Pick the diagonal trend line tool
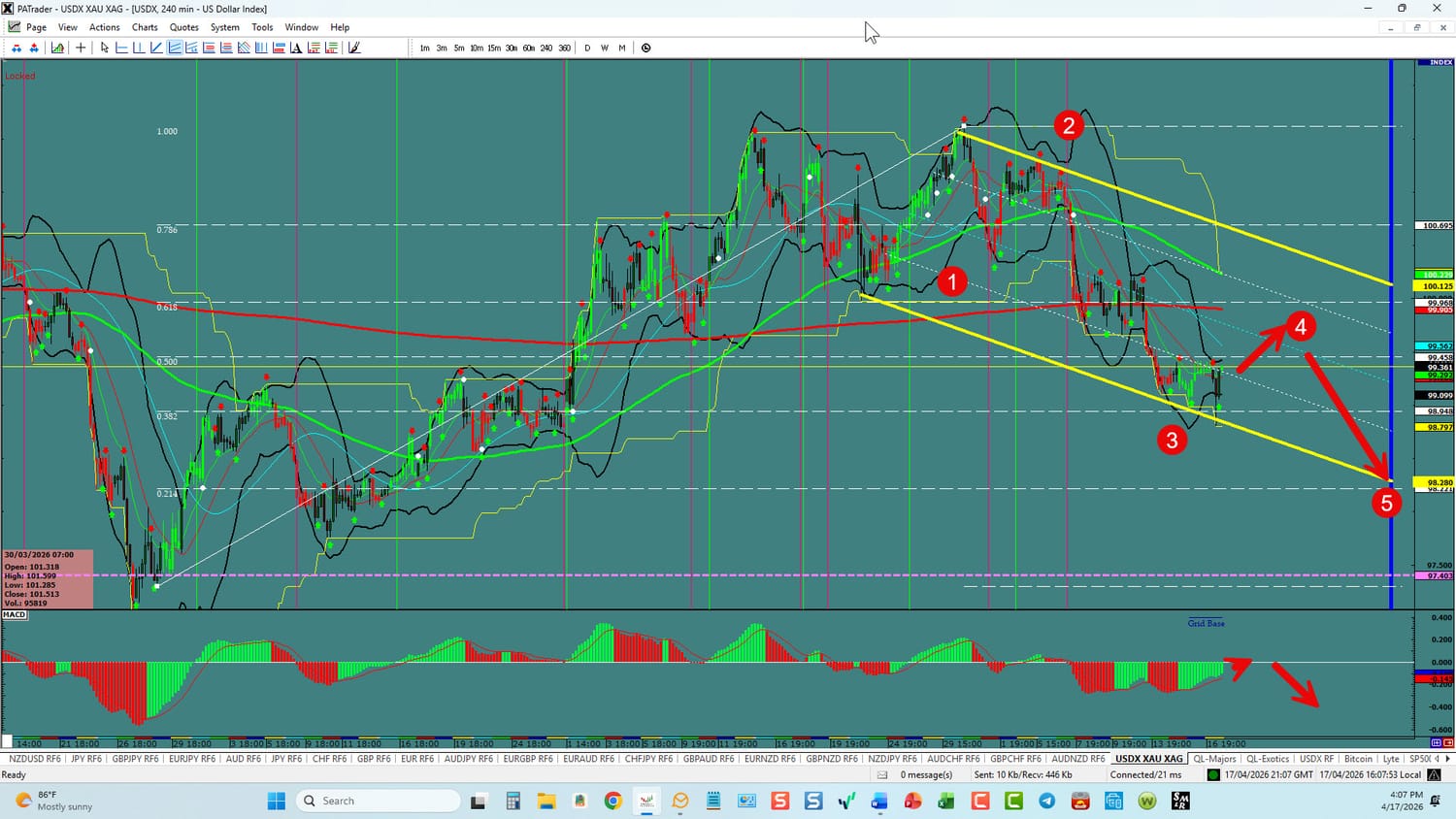Viewport: 1456px width, 819px height. 156,48
